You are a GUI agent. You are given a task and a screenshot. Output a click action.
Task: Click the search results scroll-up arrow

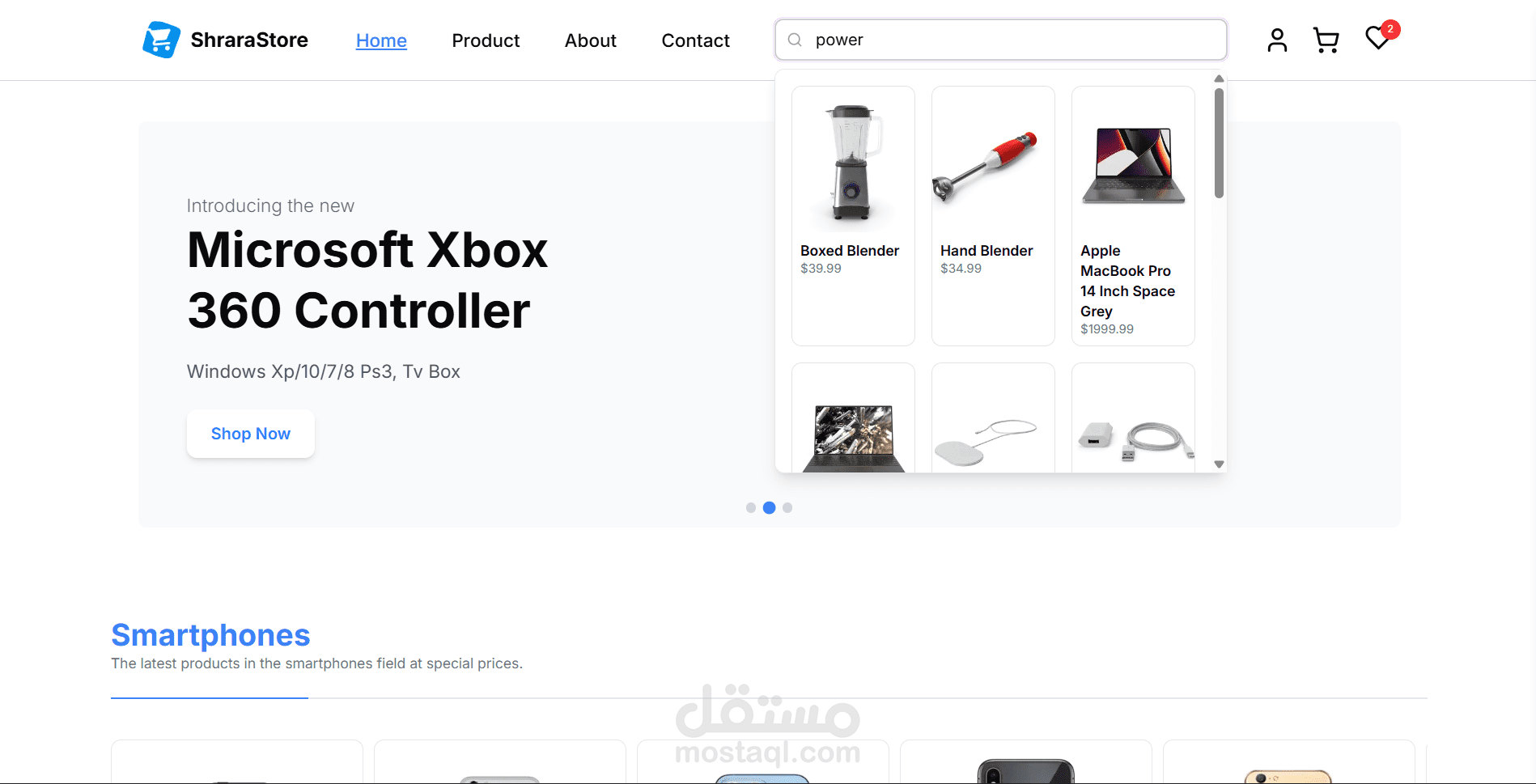[1219, 78]
